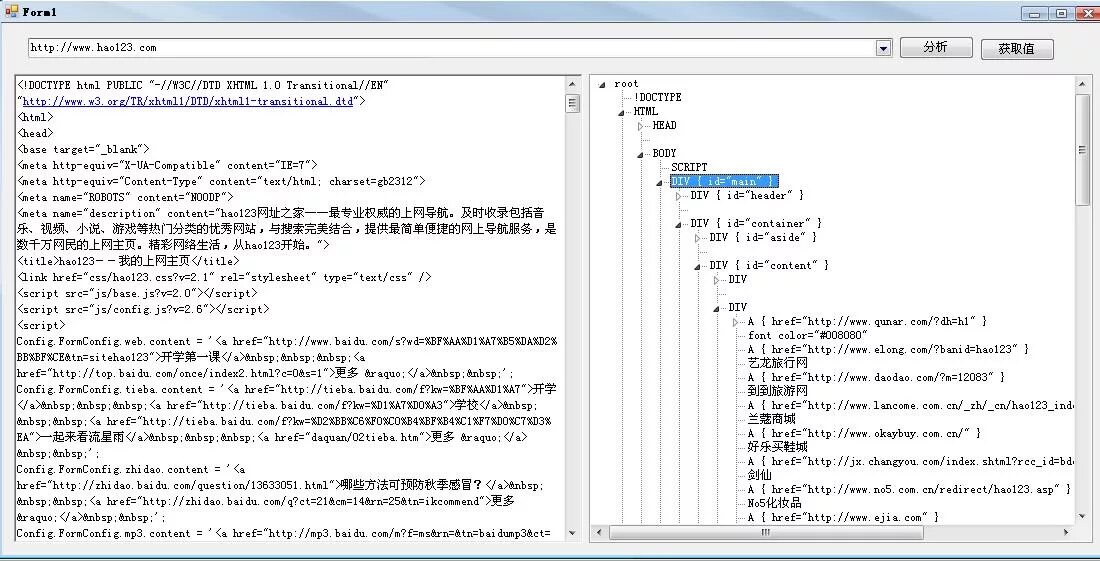Click tree pane horizontal scroll-right arrow

(x=1066, y=532)
